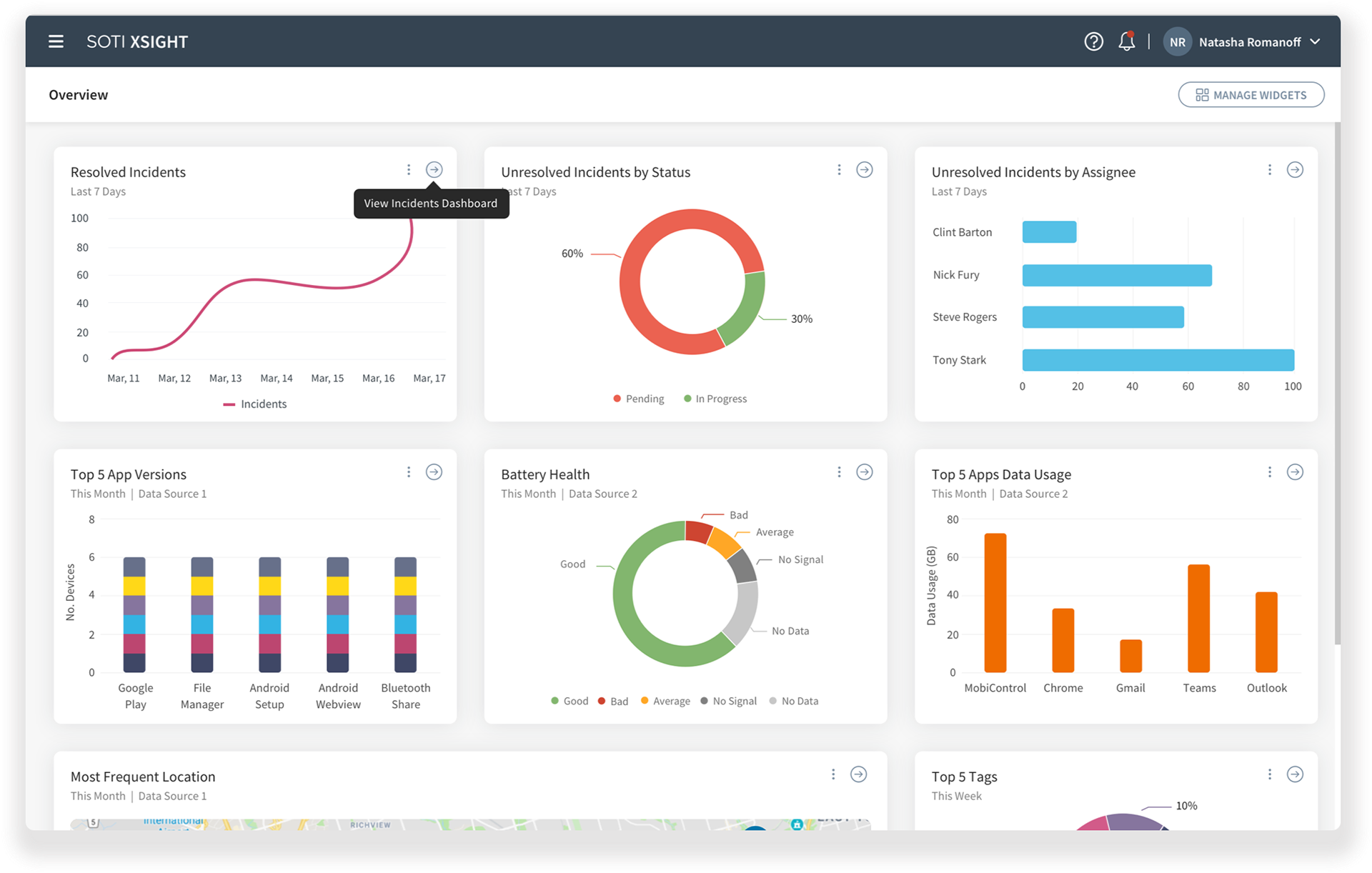Open the hamburger navigation menu
This screenshot has height=873, width=1372.
pyautogui.click(x=56, y=41)
